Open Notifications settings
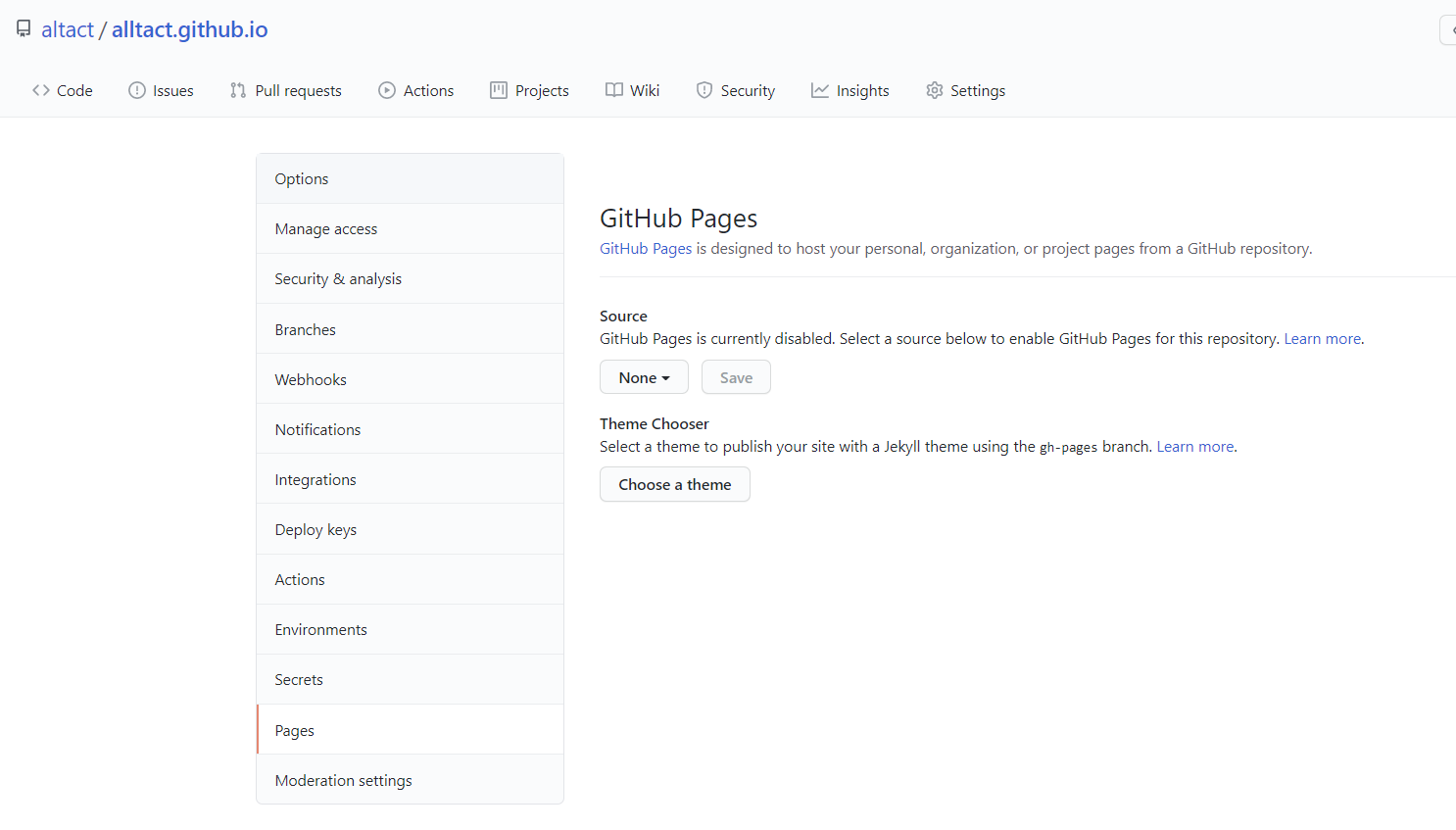The image size is (1456, 830). point(410,429)
